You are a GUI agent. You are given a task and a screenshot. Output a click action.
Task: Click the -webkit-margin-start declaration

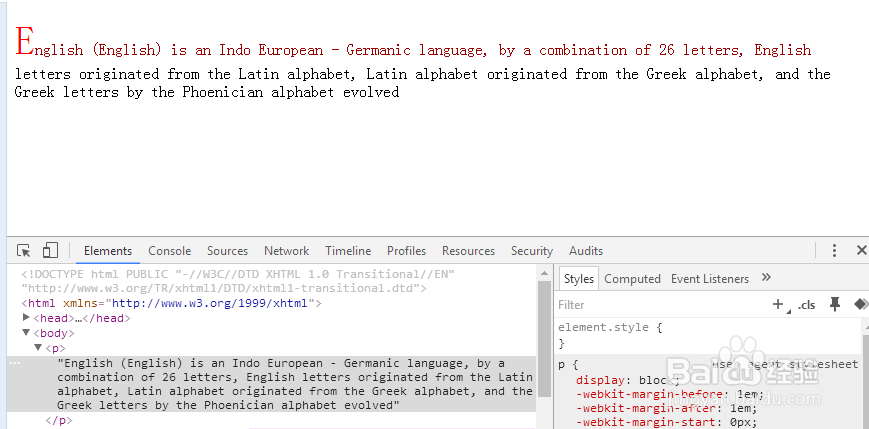pos(667,422)
